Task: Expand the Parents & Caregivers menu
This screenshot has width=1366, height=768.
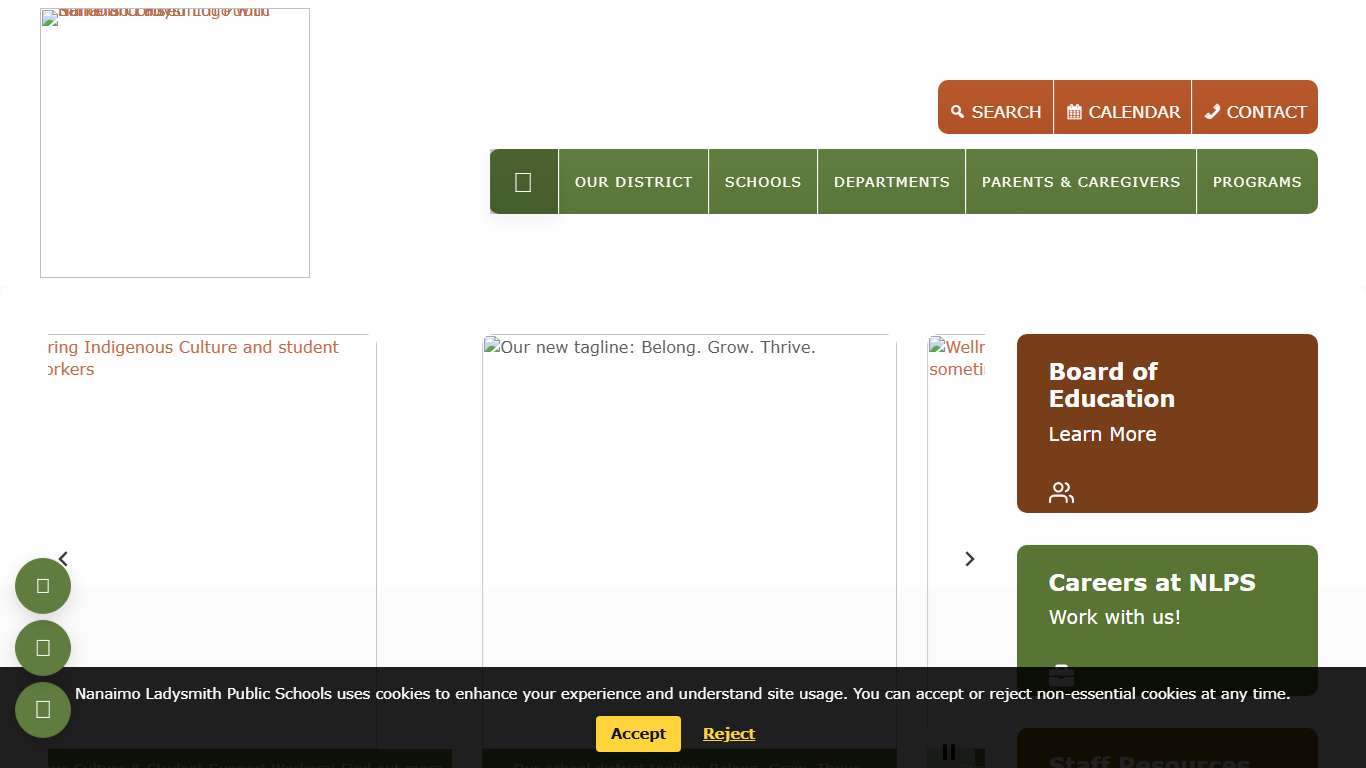Action: 1080,182
